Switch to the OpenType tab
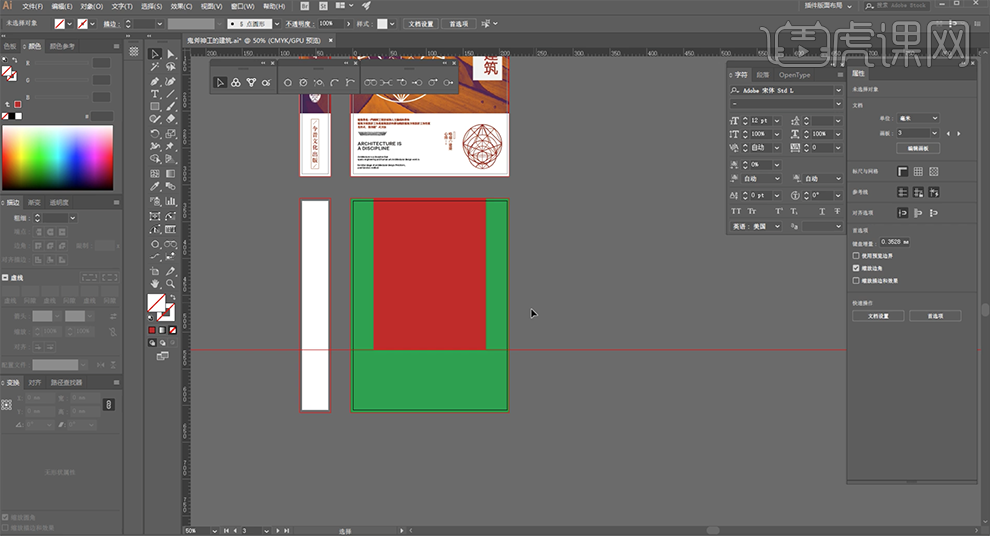The image size is (990, 536). click(x=795, y=75)
